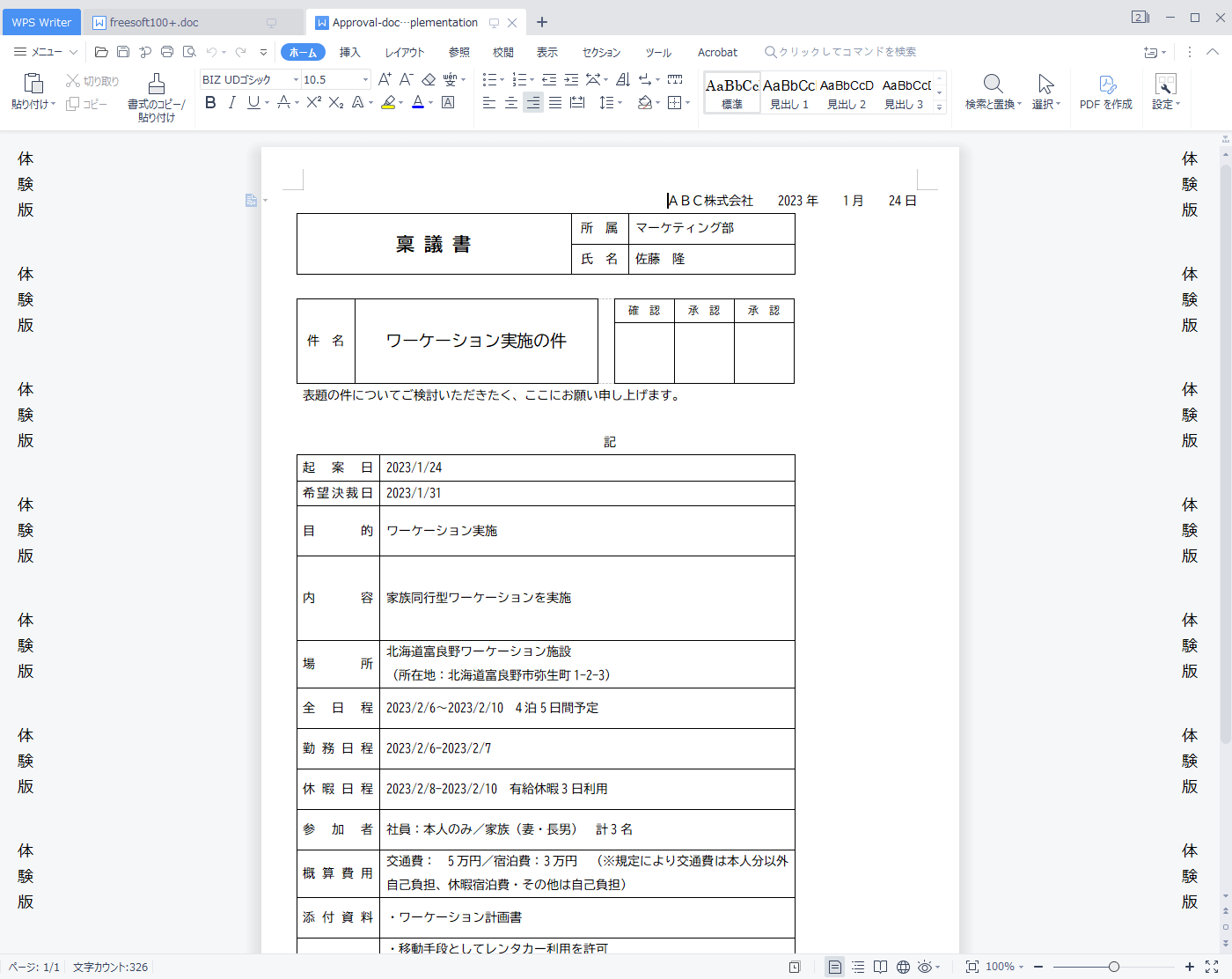Switch to the freesoft100+.doc document tab
Viewport: 1232px width, 979px height.
click(154, 22)
